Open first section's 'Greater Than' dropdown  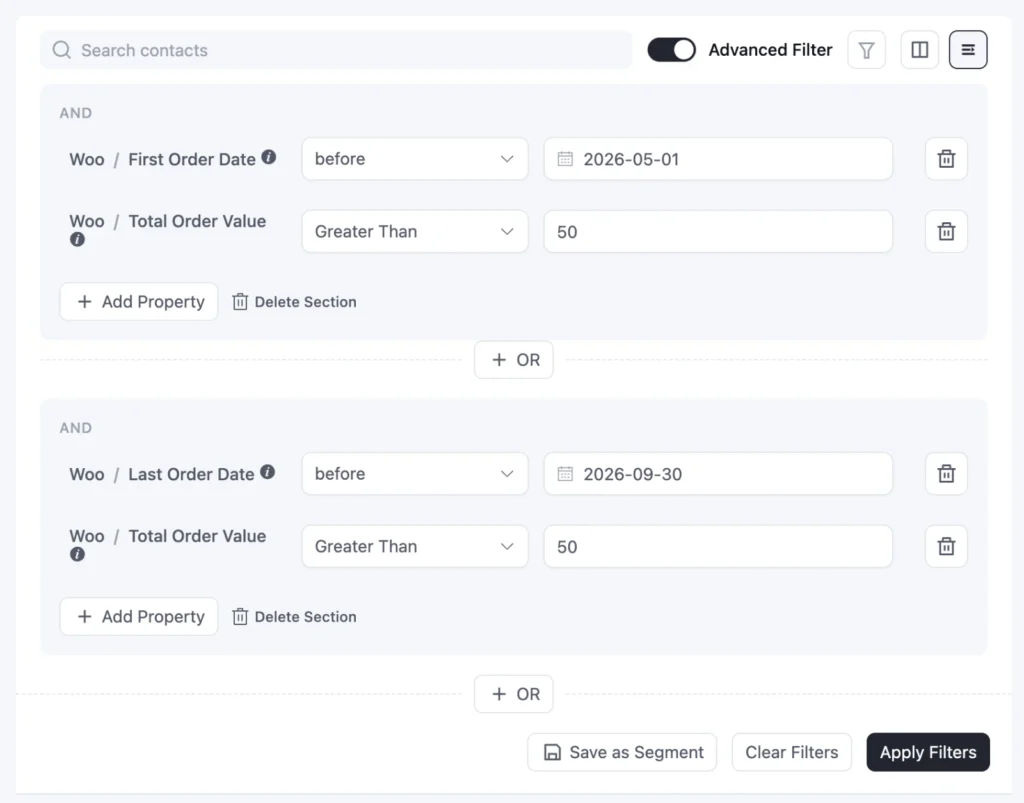415,231
